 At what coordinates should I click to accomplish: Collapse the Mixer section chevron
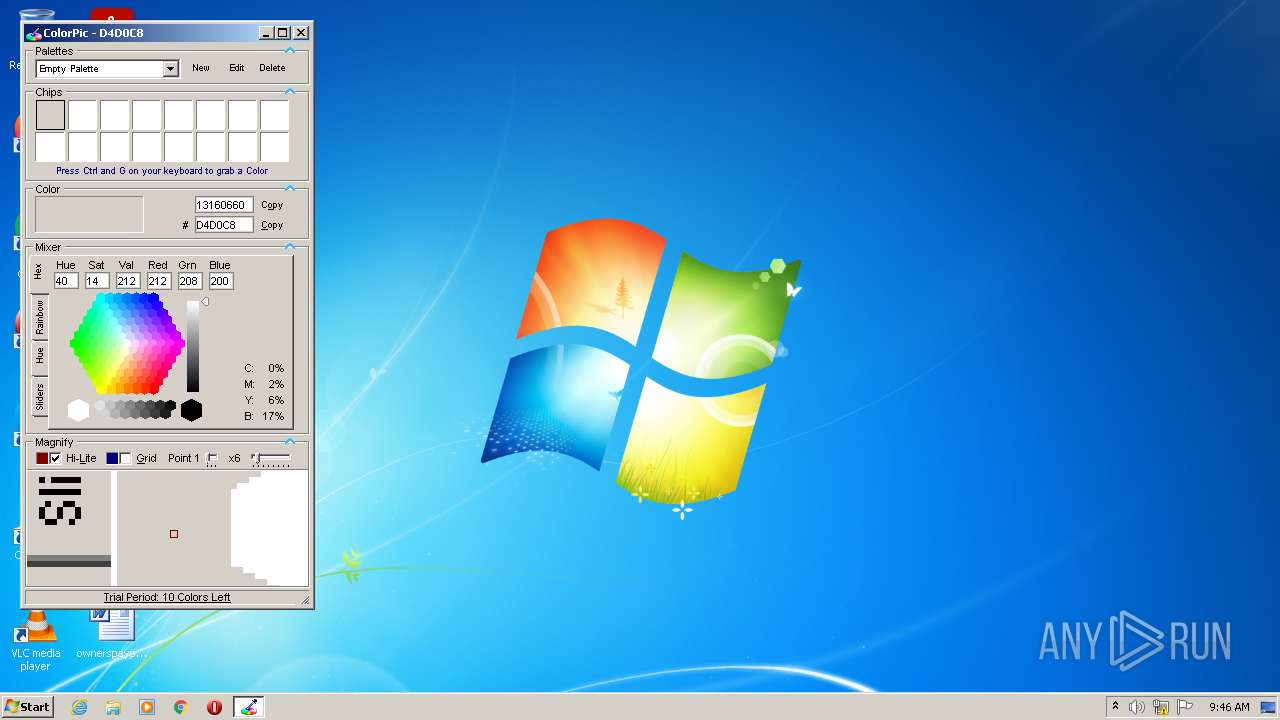(290, 246)
